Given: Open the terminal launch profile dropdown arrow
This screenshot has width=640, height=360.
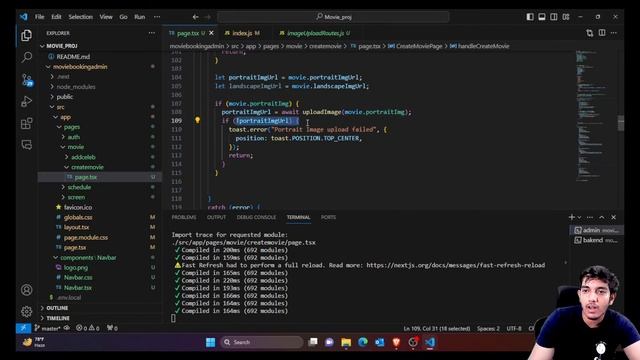Looking at the screenshot, I should 579,217.
